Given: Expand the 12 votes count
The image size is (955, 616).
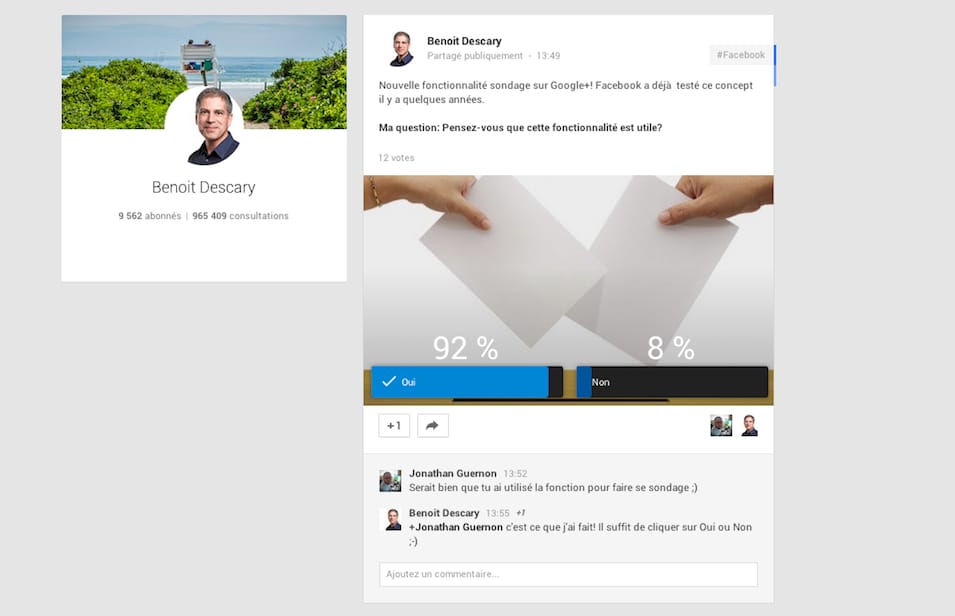Looking at the screenshot, I should (x=395, y=157).
